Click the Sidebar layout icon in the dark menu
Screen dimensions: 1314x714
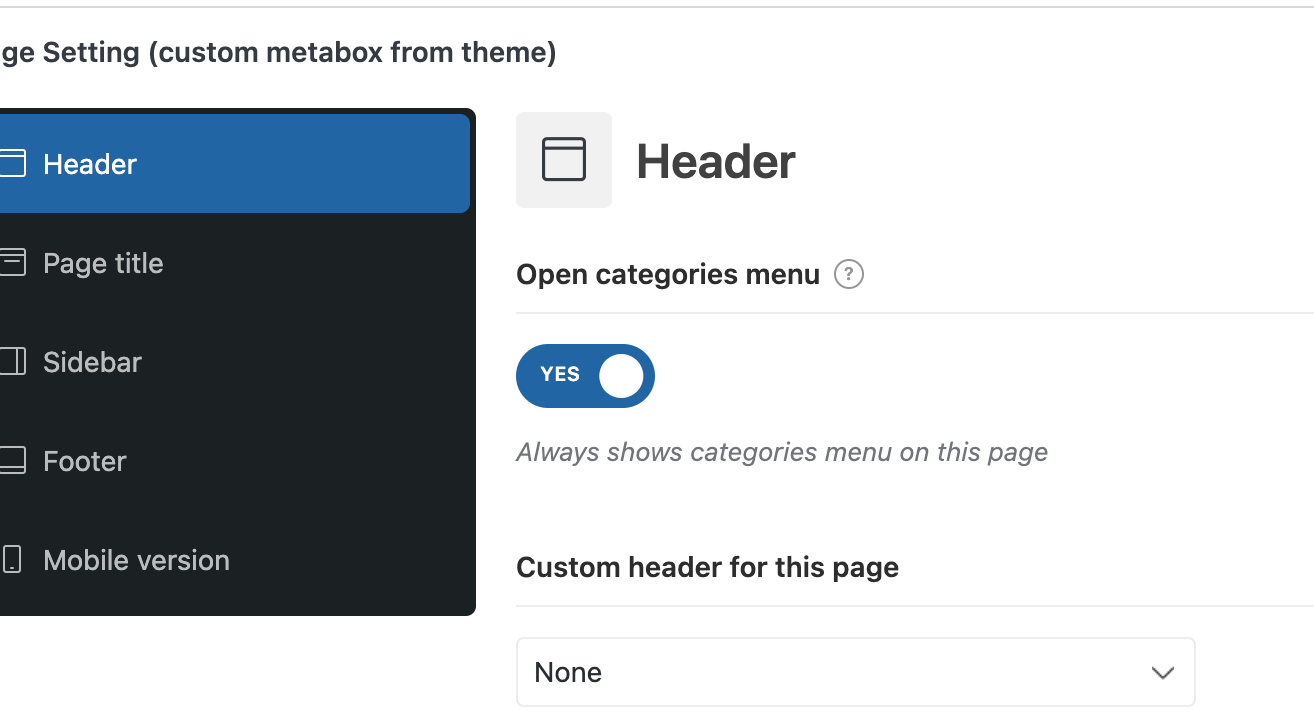pyautogui.click(x=12, y=362)
